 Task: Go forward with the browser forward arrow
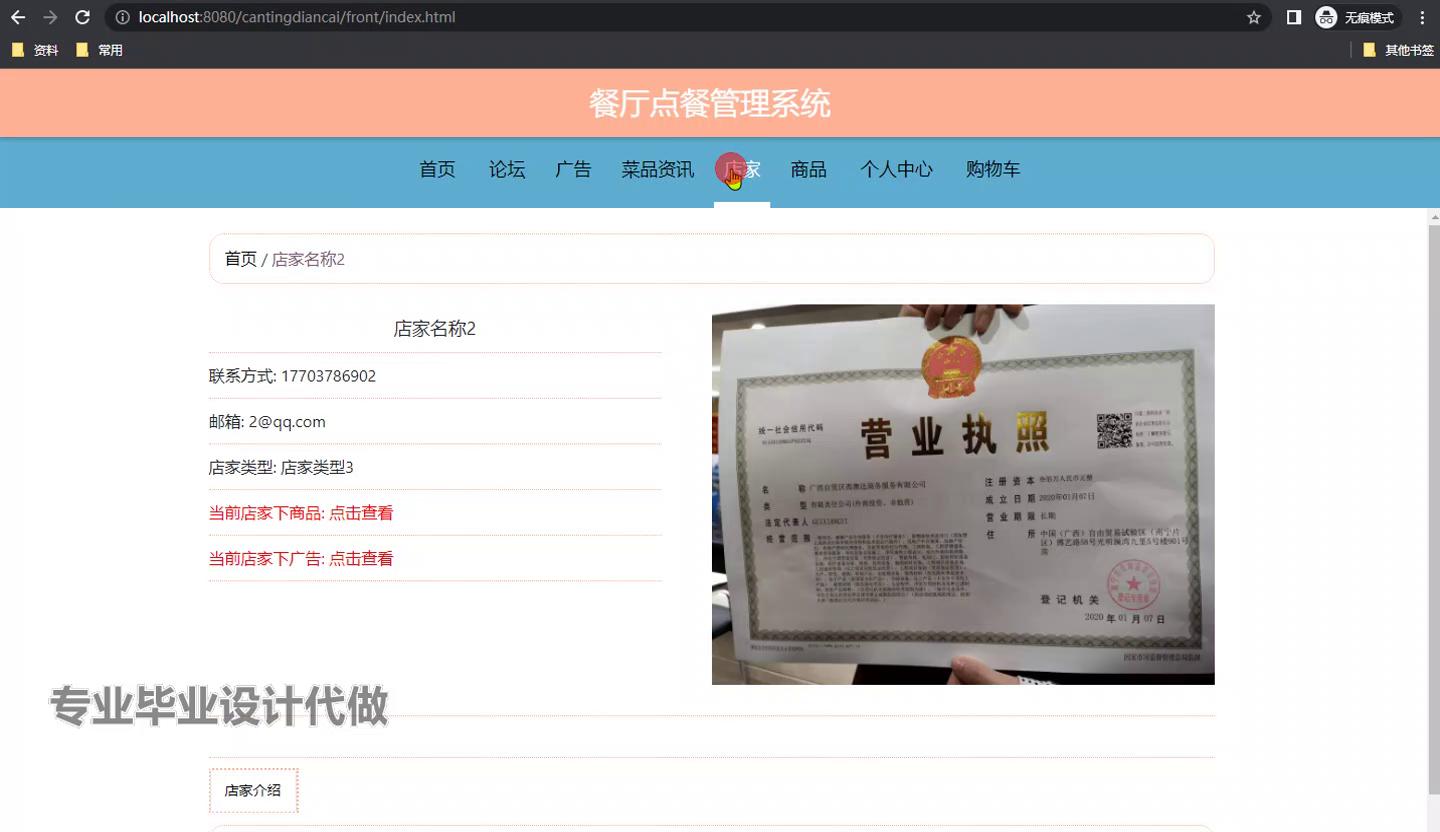pyautogui.click(x=50, y=17)
